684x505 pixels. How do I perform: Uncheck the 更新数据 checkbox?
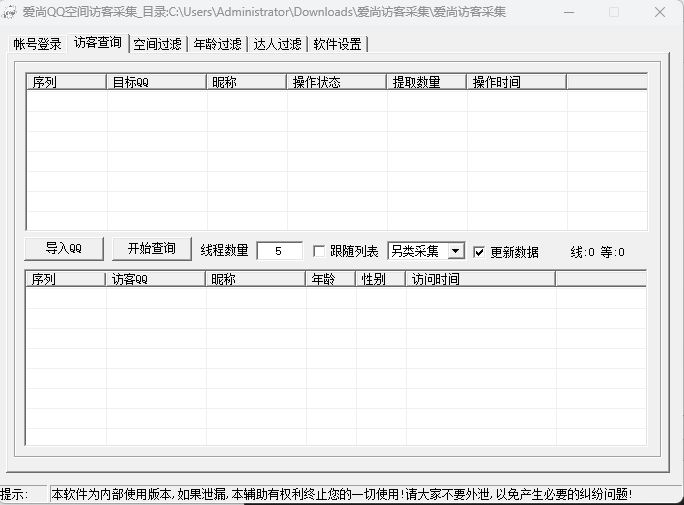[479, 252]
